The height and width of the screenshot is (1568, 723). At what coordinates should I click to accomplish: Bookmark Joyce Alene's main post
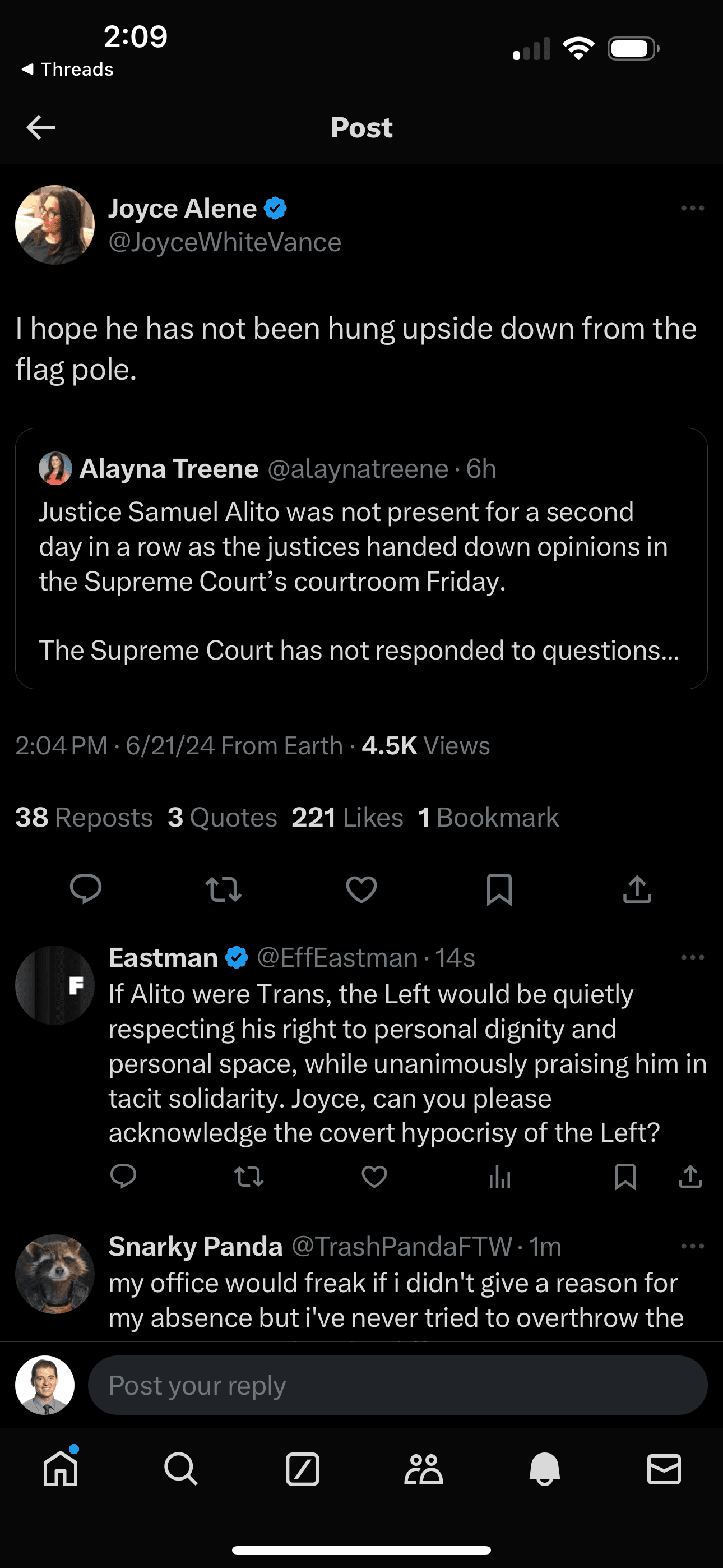click(499, 889)
